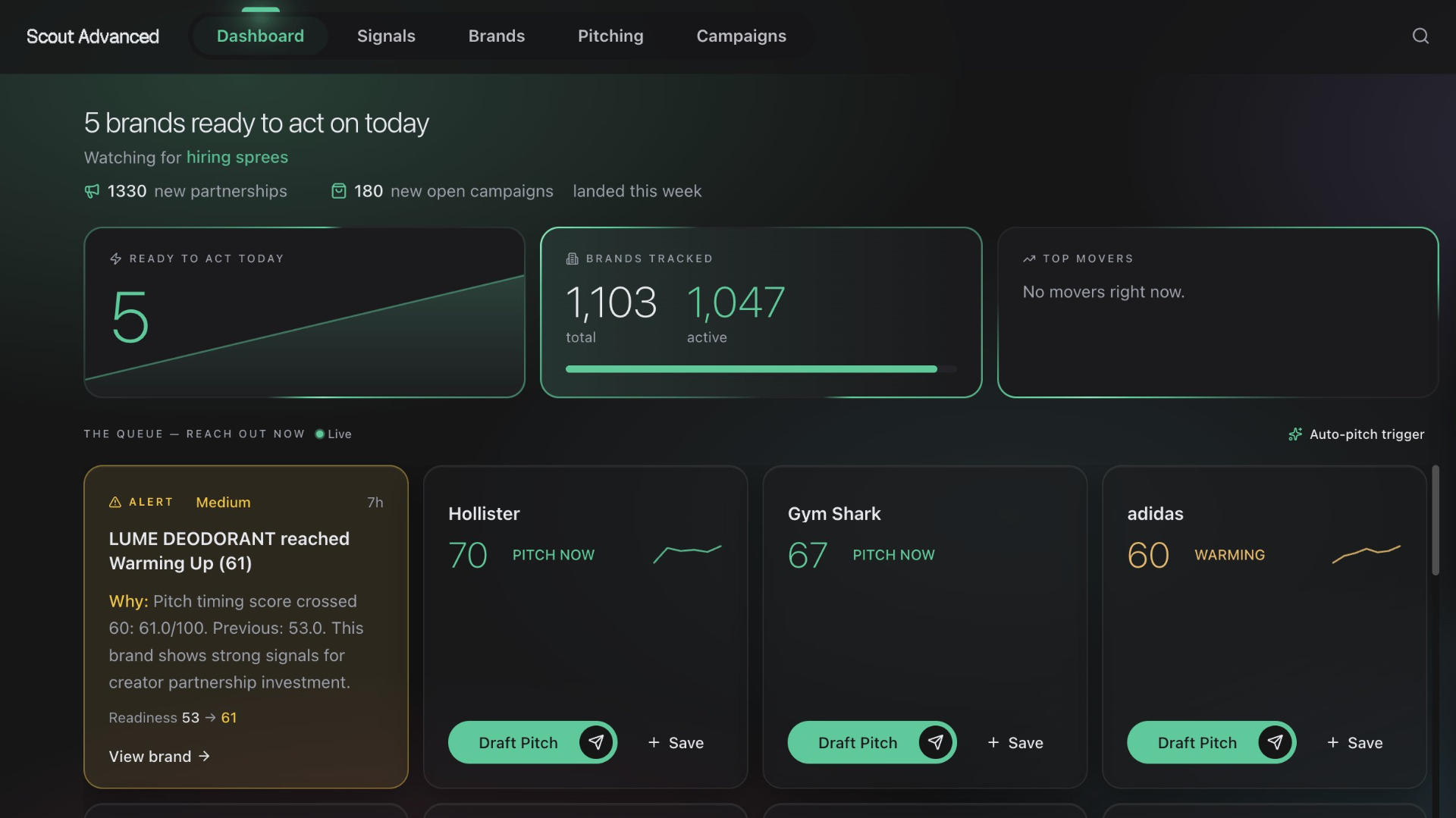Switch to the Dashboard tab

point(260,36)
